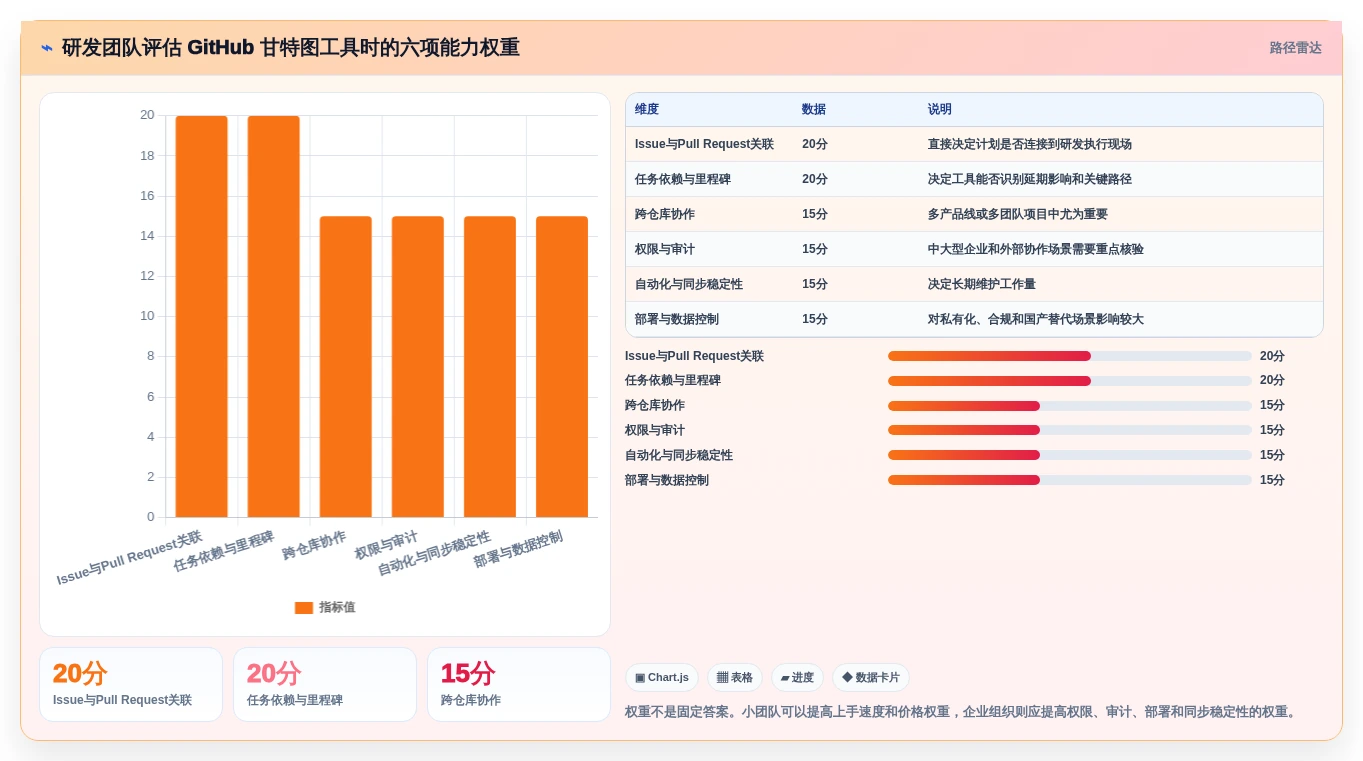Click the 部署与数据控制 bar in chart
The height and width of the screenshot is (761, 1363).
(x=562, y=367)
